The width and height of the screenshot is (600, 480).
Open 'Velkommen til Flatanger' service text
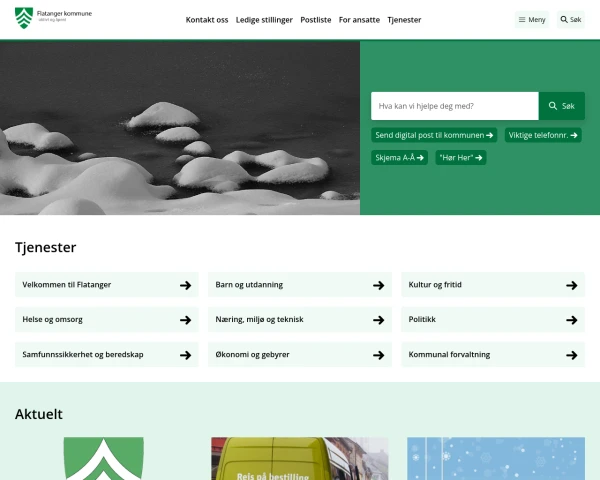click(67, 285)
